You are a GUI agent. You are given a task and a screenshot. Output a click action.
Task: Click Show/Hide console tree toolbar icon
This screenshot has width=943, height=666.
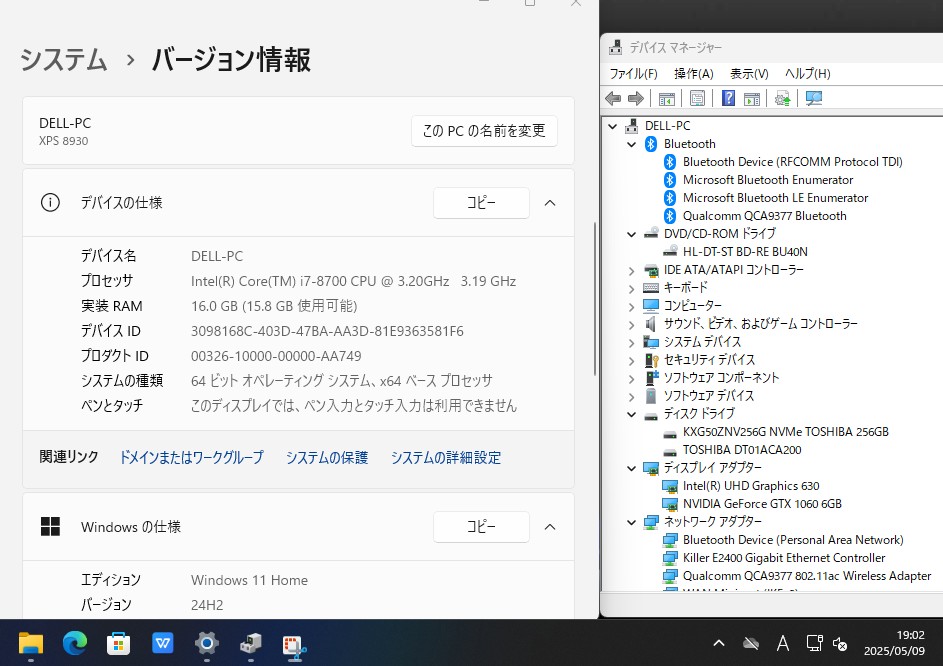pyautogui.click(x=666, y=99)
